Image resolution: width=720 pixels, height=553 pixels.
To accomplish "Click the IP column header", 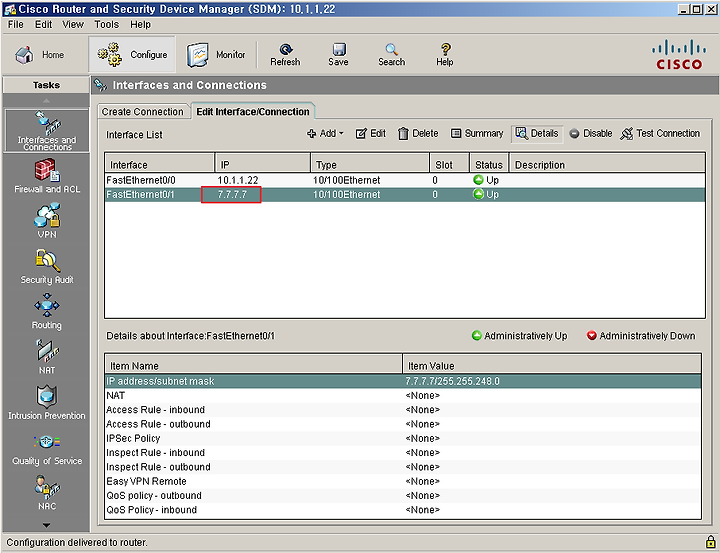I will pos(263,164).
